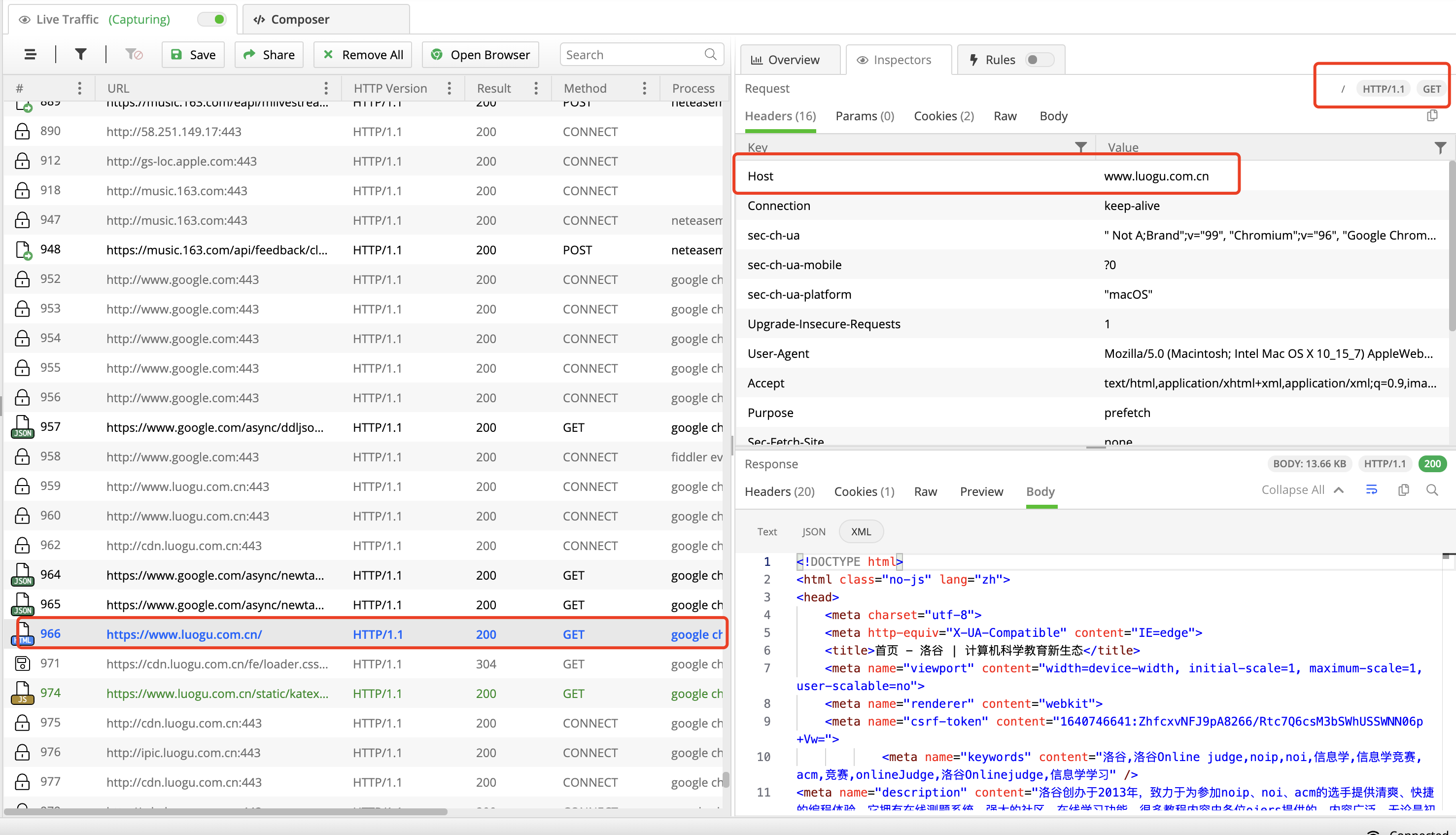Click the Search input field
Screen dimensions: 1456x835
[x=632, y=55]
